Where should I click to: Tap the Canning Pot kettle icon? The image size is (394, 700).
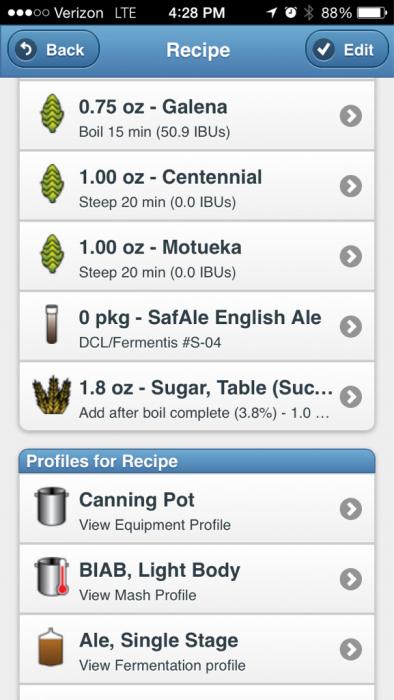[x=52, y=506]
